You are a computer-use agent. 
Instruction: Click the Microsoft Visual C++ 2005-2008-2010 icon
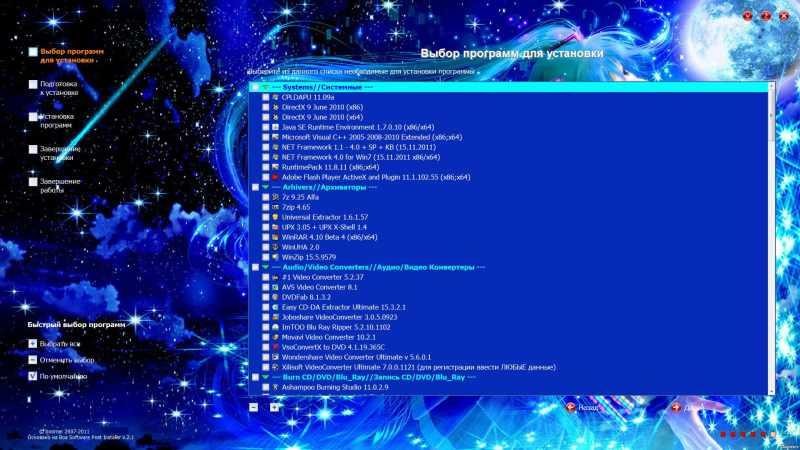tap(276, 137)
